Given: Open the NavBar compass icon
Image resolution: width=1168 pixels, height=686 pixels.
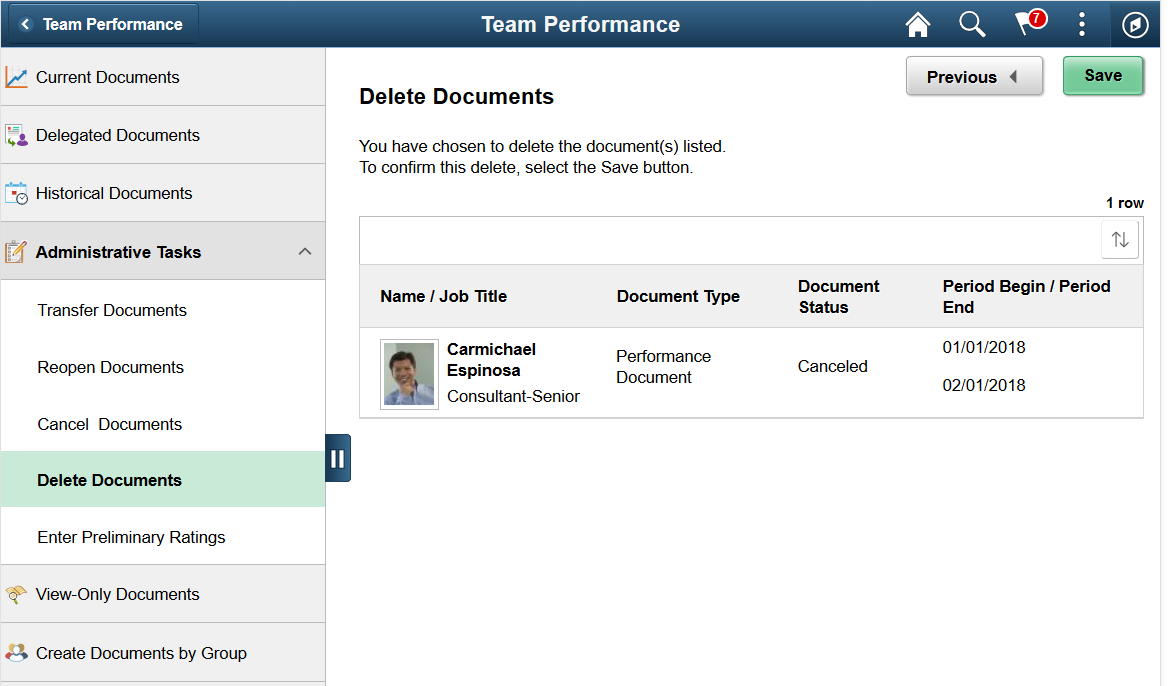Looking at the screenshot, I should (x=1135, y=25).
